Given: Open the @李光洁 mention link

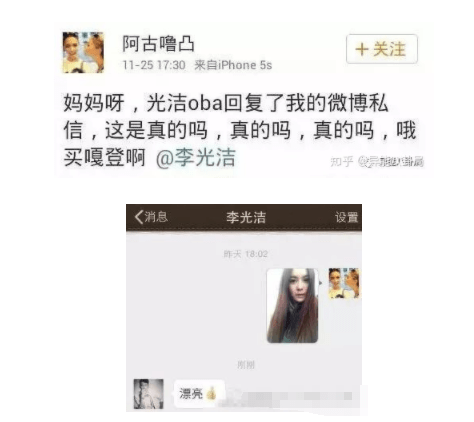Looking at the screenshot, I should point(196,158).
